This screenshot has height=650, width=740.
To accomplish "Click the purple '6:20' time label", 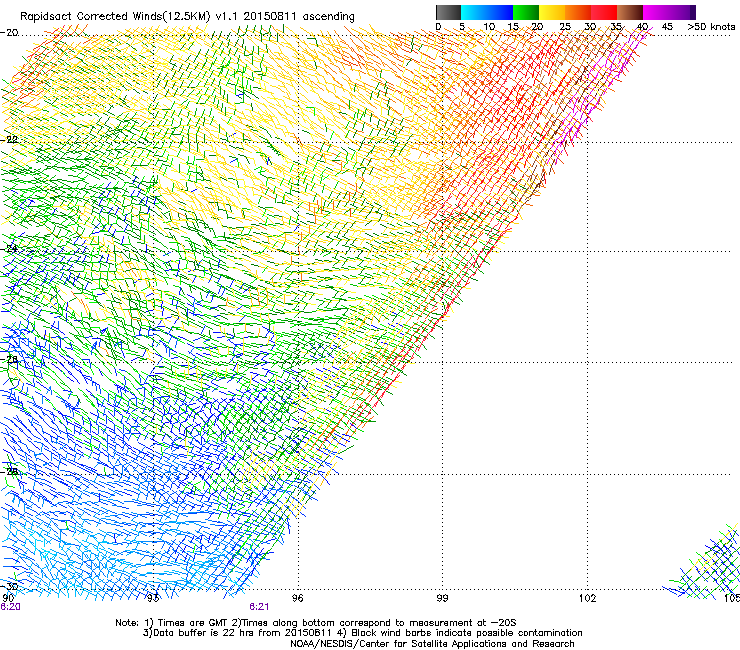I will point(10,607).
